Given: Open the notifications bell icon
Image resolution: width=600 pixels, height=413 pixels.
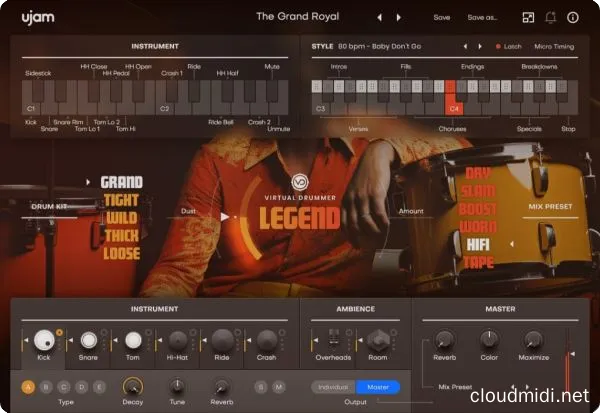Looking at the screenshot, I should tap(551, 17).
